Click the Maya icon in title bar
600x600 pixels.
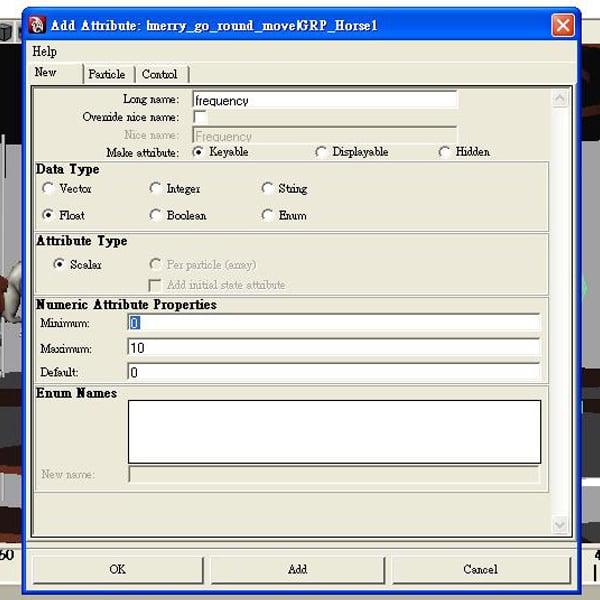37,25
